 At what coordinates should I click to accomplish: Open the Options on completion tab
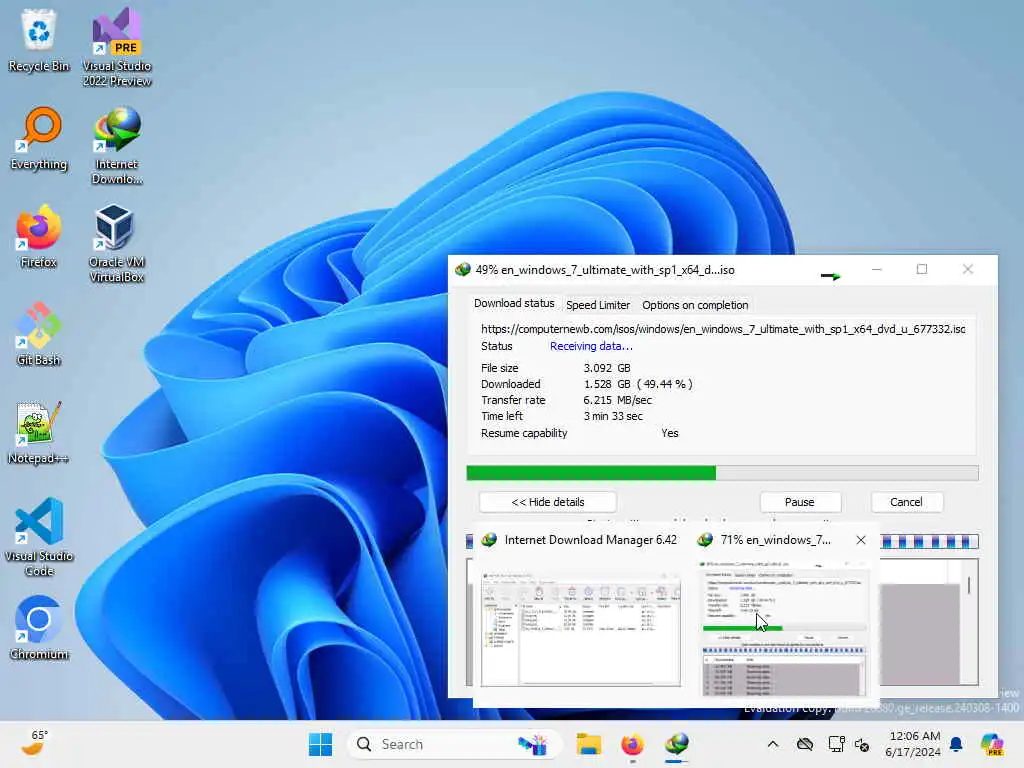(695, 305)
